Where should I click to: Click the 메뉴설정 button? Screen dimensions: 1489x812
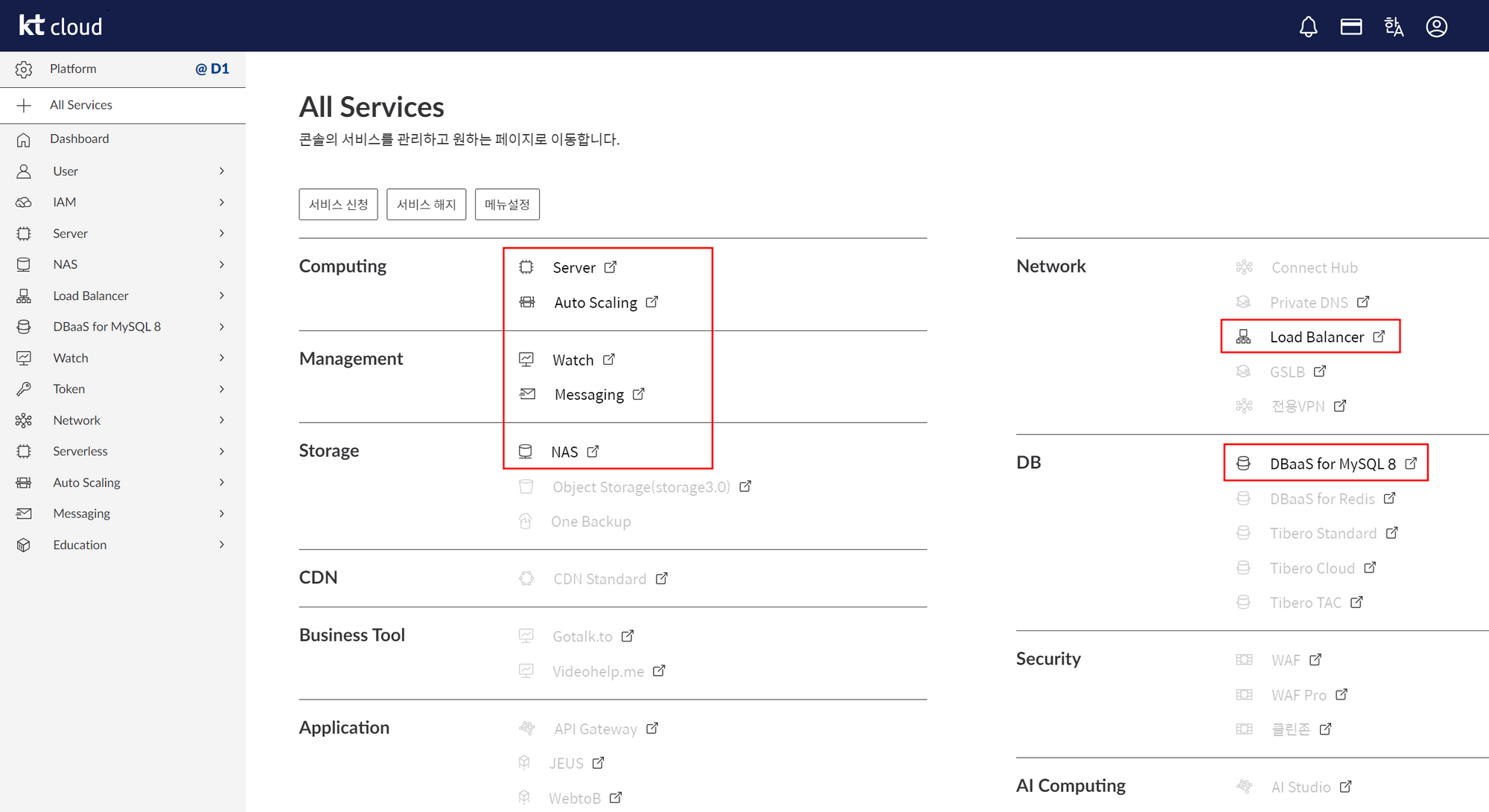coord(507,204)
